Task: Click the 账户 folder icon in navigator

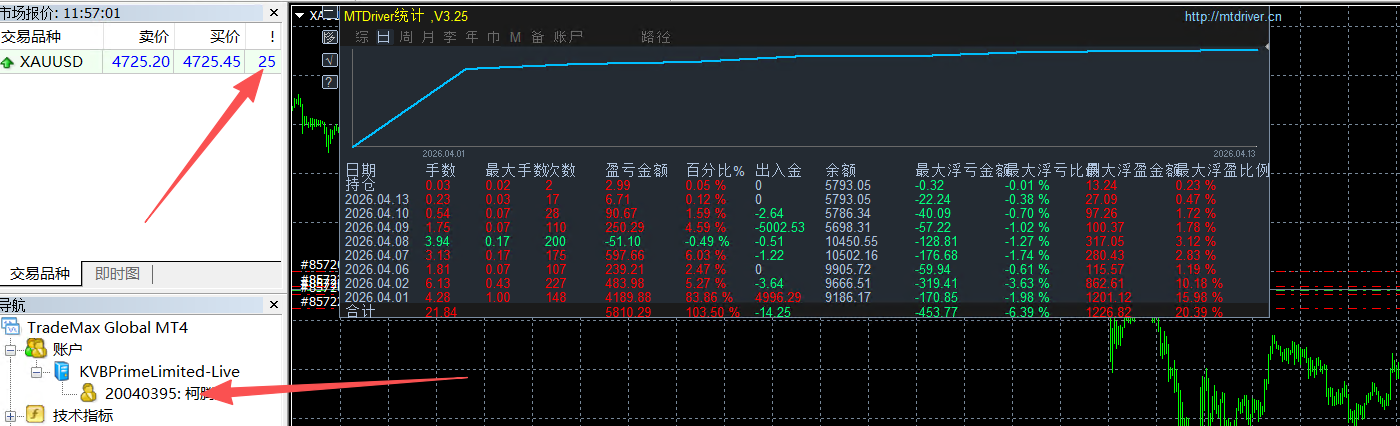Action: (x=36, y=349)
